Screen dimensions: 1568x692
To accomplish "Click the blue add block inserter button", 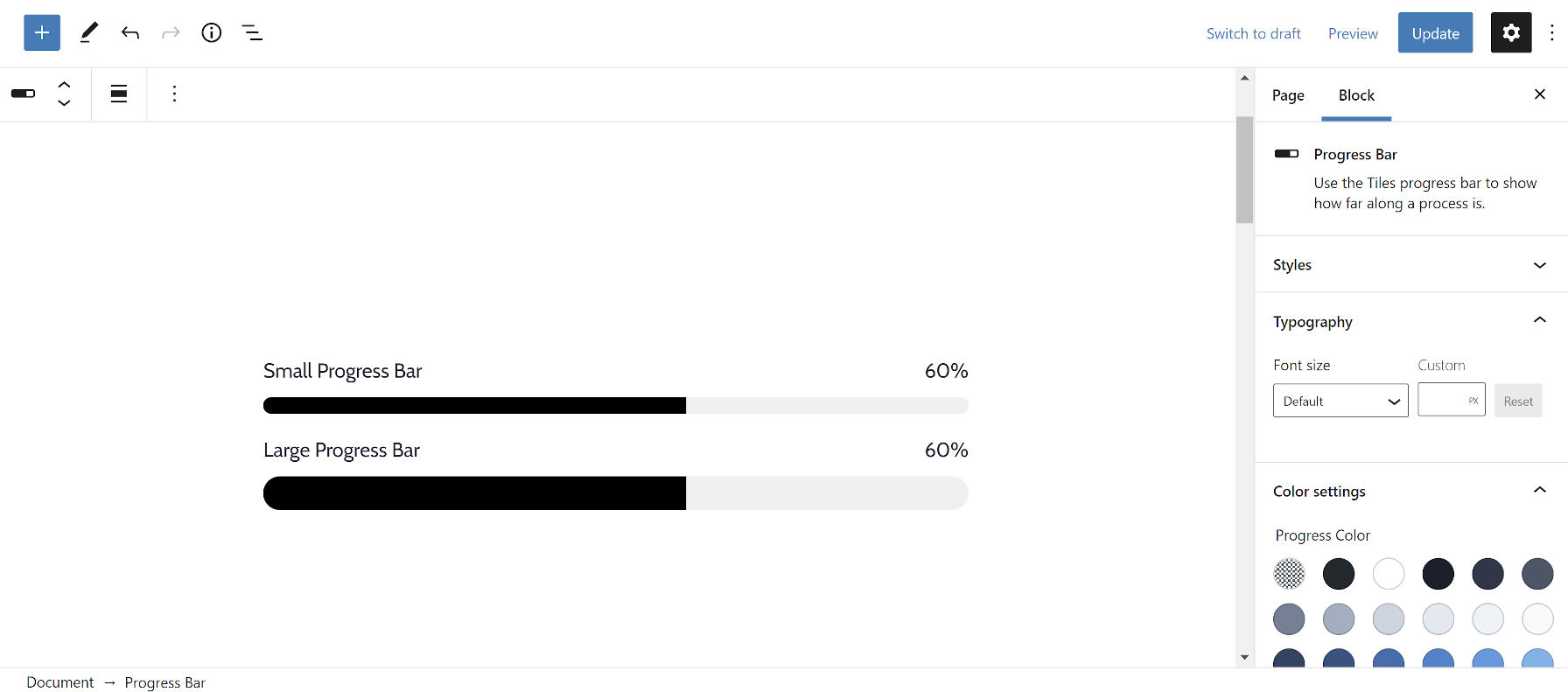I will point(42,33).
